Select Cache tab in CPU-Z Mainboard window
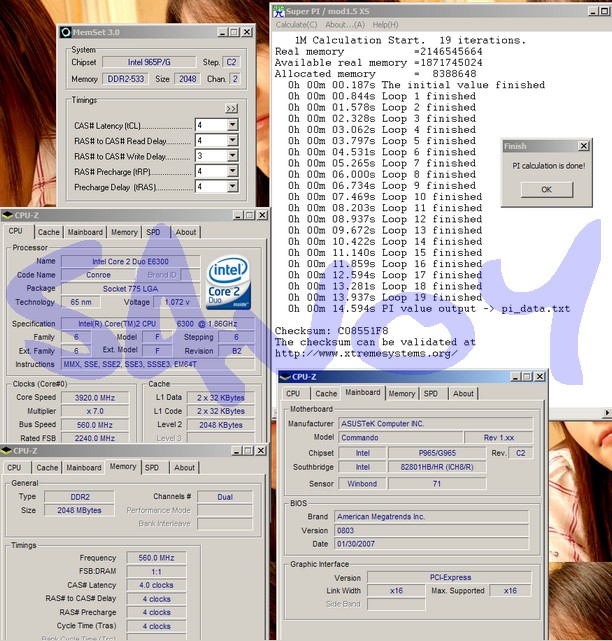 click(x=326, y=394)
